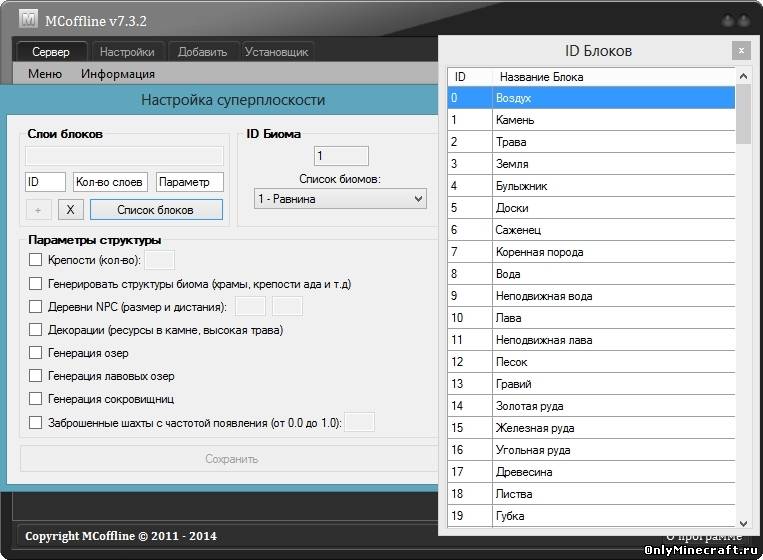Click the MCoffline logo icon in title bar

pos(28,19)
